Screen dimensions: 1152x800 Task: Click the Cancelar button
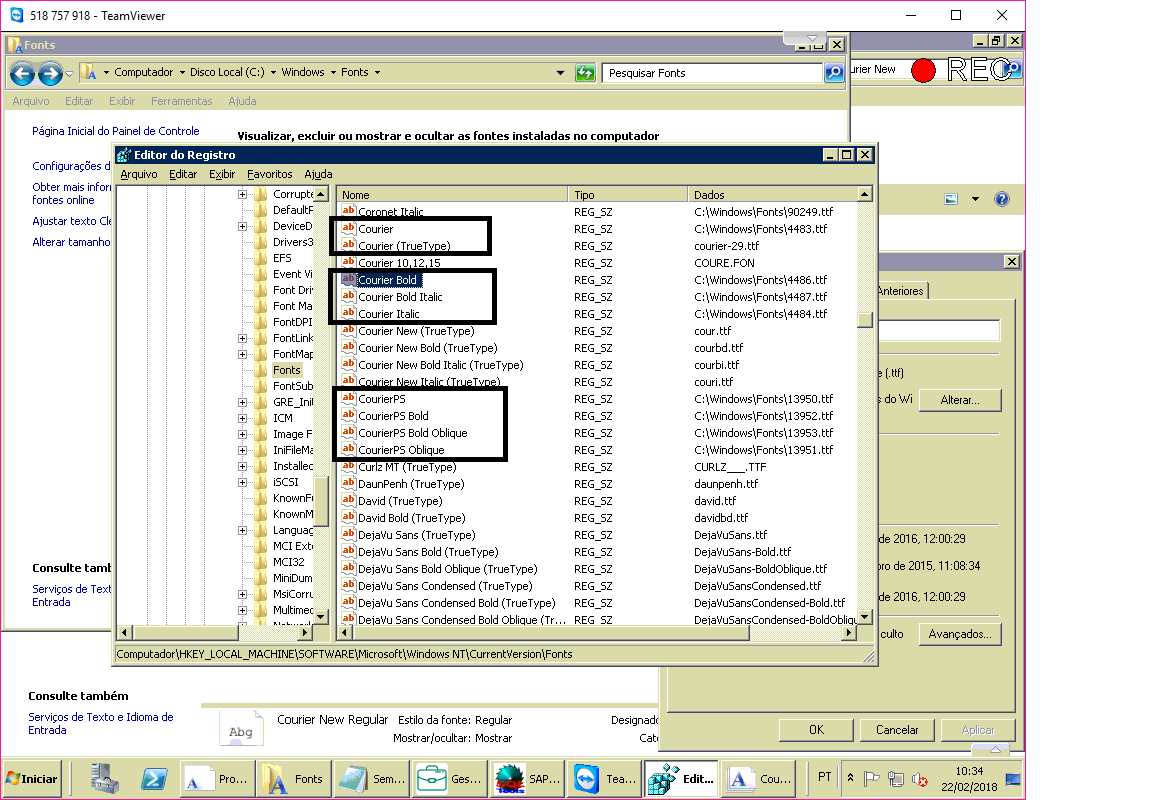tap(896, 730)
